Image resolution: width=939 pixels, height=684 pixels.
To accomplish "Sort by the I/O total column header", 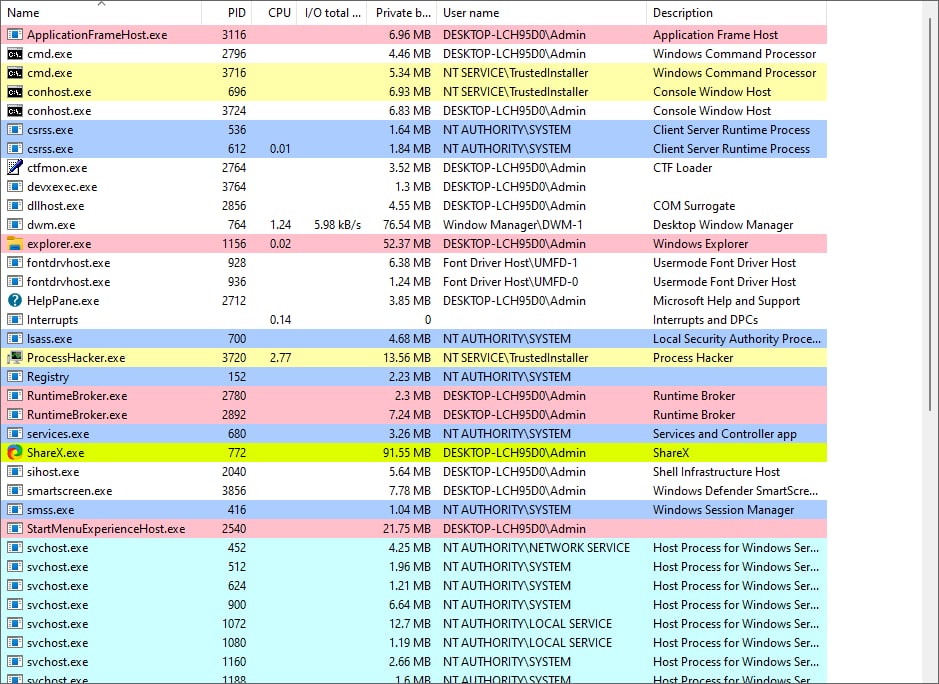I will [332, 13].
